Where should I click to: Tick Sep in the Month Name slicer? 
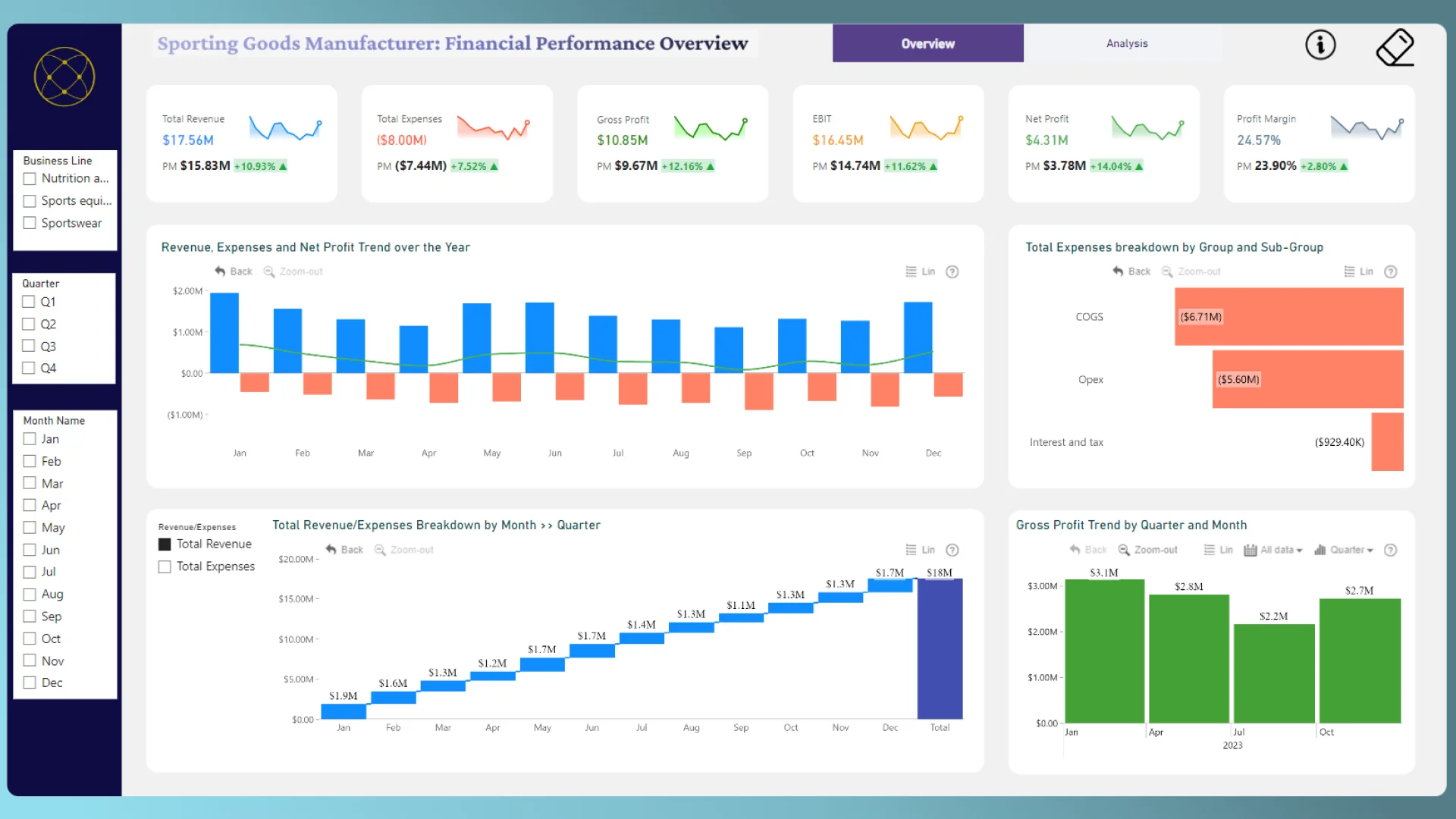30,617
